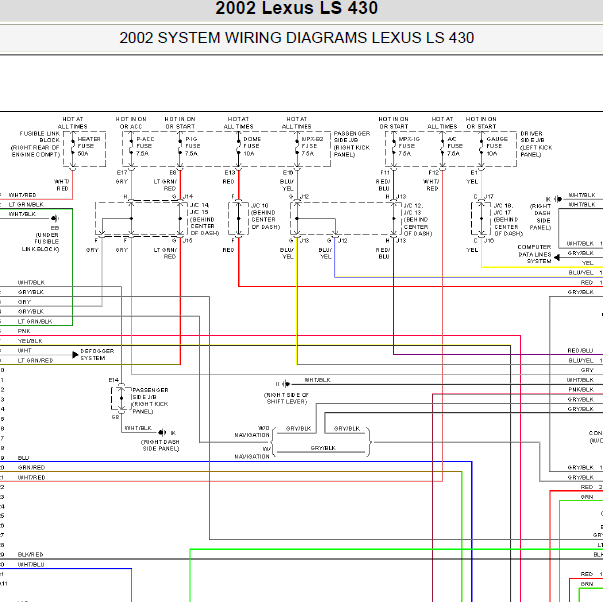Click the PASSENGER SIDE J/B label beside MPX-B2 fuse
Viewport: 603px width, 602px height.
[x=351, y=144]
